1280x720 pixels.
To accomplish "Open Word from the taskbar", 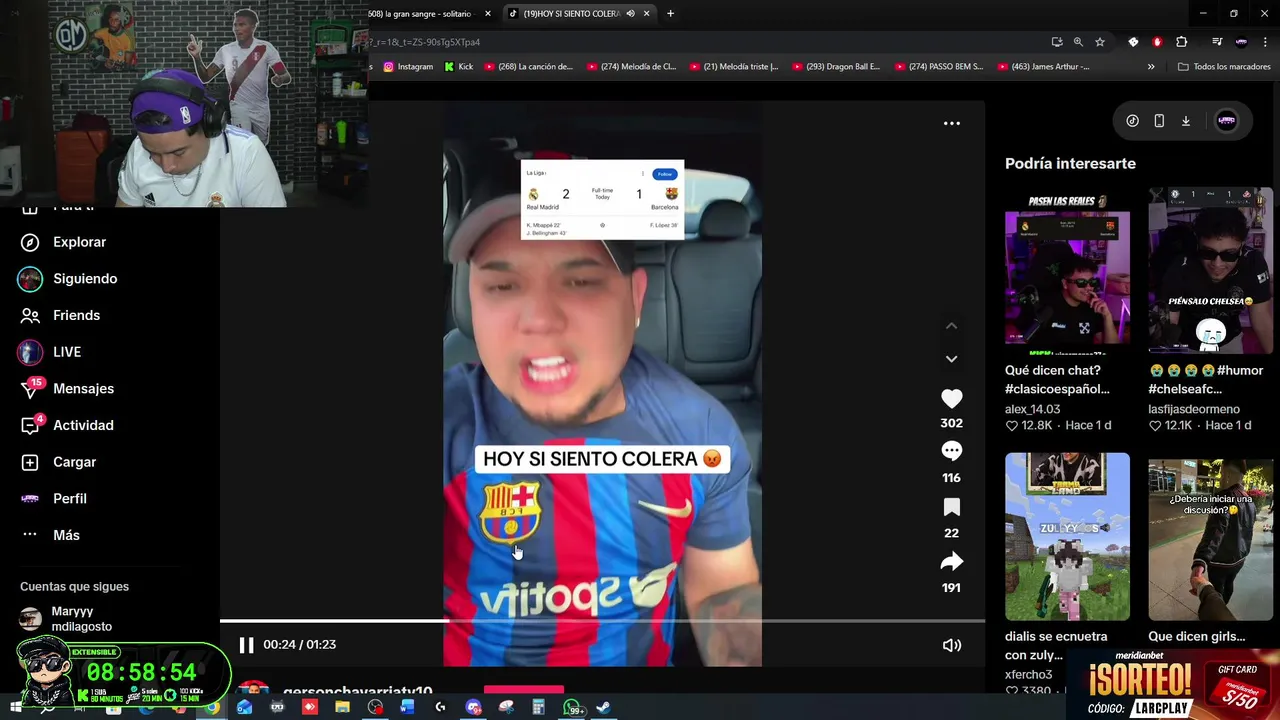I will (x=407, y=708).
